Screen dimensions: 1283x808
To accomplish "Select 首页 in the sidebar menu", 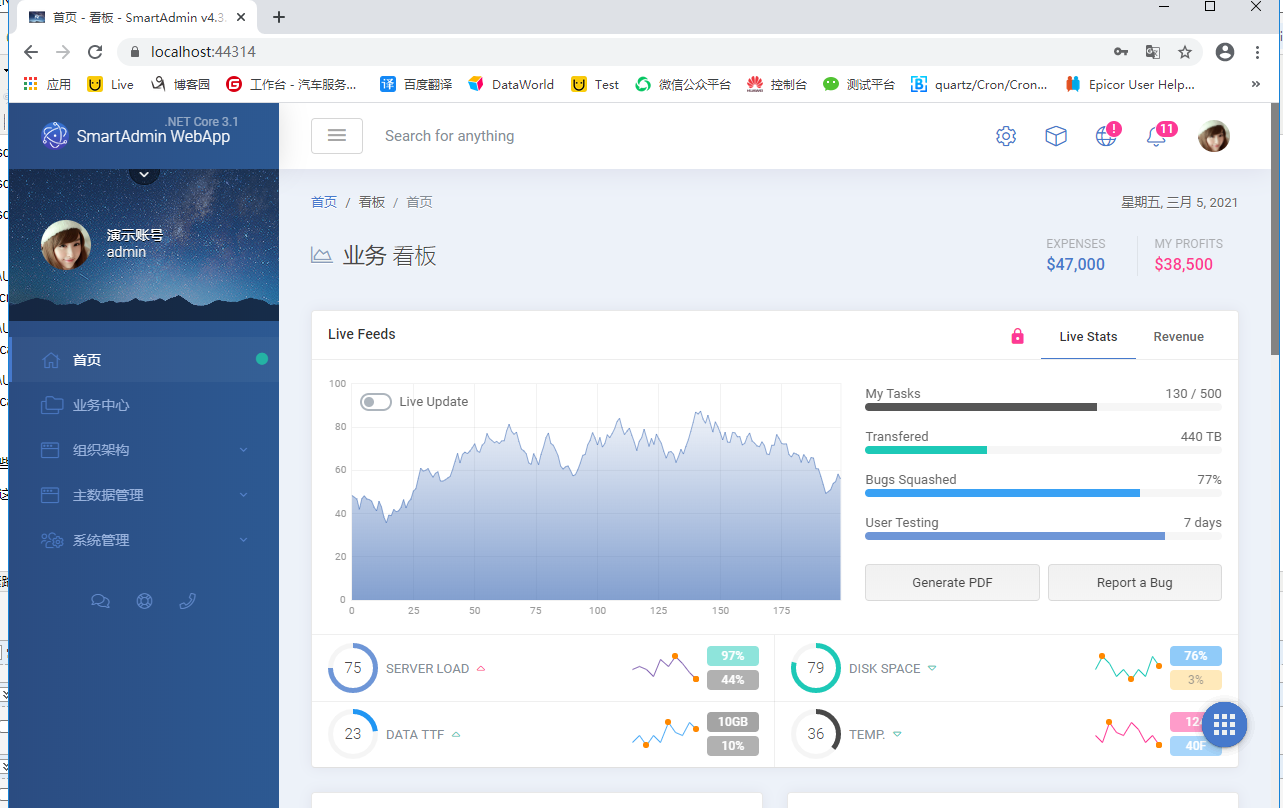I will click(144, 360).
